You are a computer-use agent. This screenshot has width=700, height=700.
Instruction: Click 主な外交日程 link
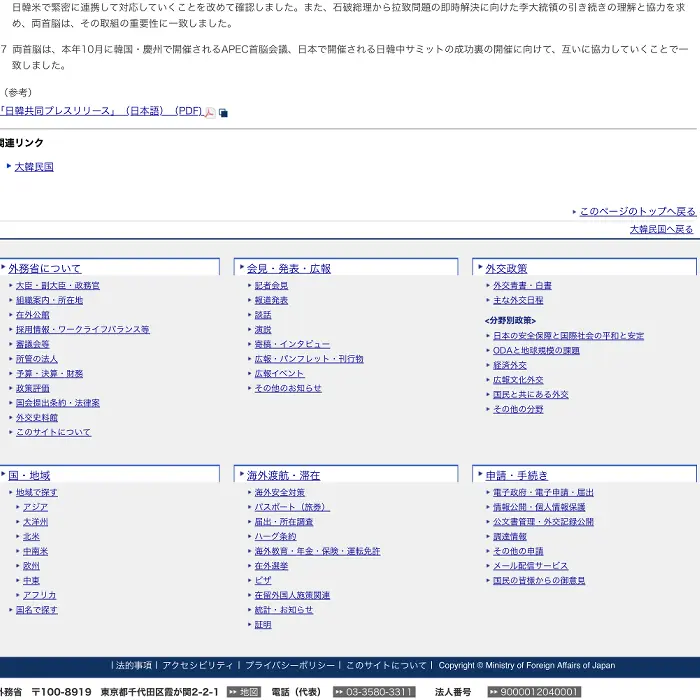[518, 300]
